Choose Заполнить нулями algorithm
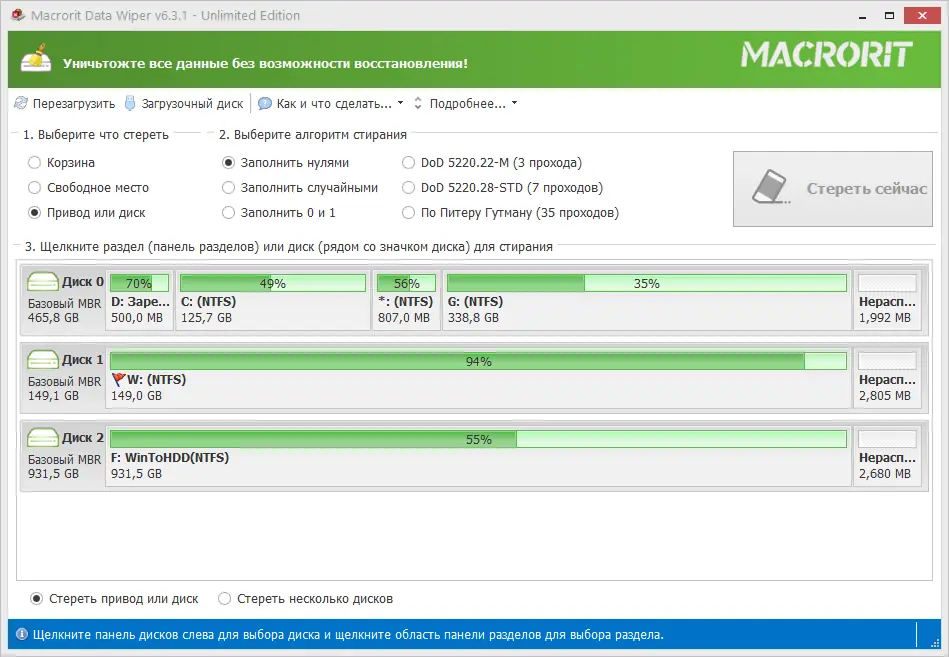Screen dimensions: 949x657 click(x=285, y=162)
